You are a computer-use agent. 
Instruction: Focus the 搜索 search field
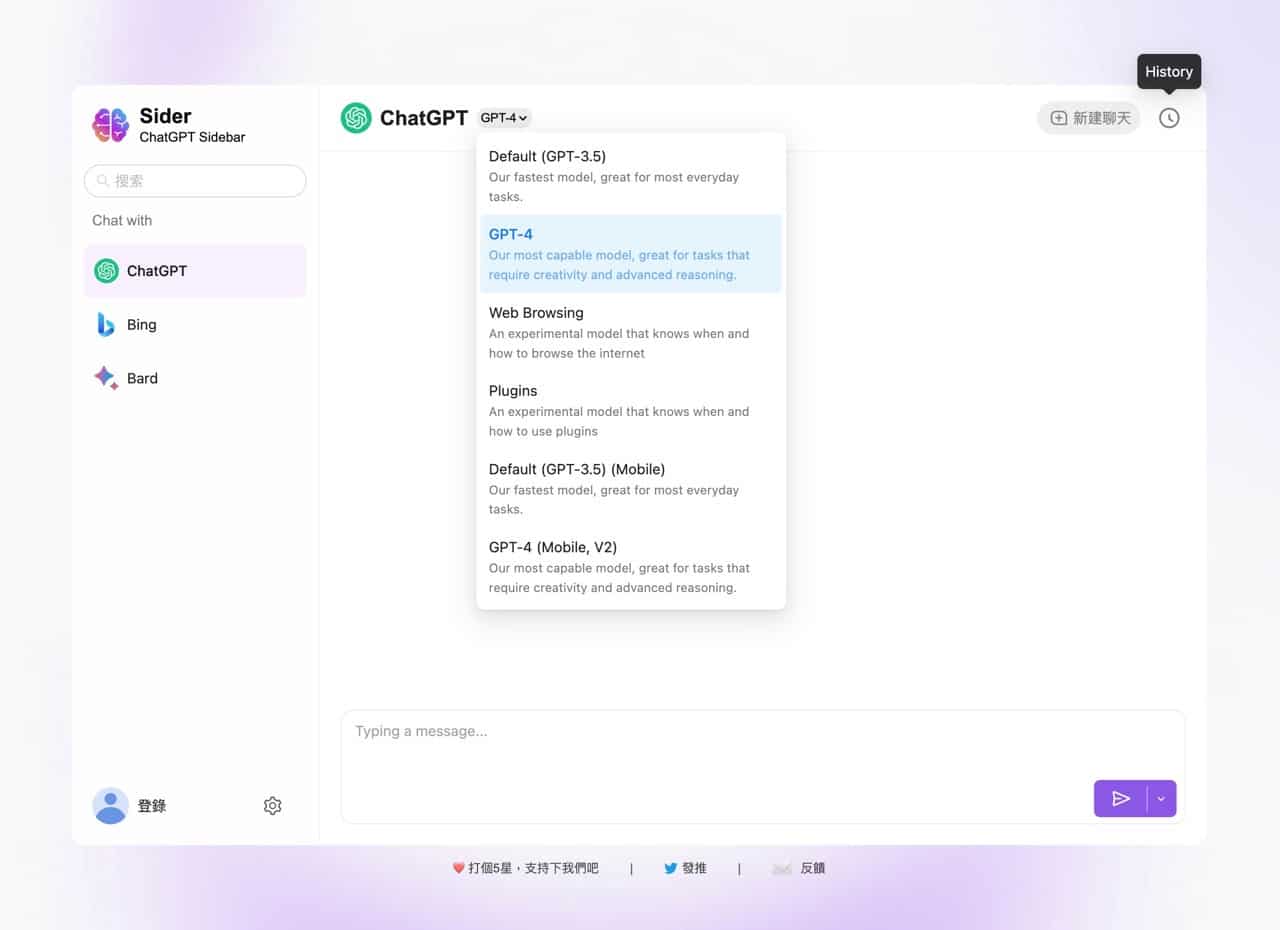195,181
